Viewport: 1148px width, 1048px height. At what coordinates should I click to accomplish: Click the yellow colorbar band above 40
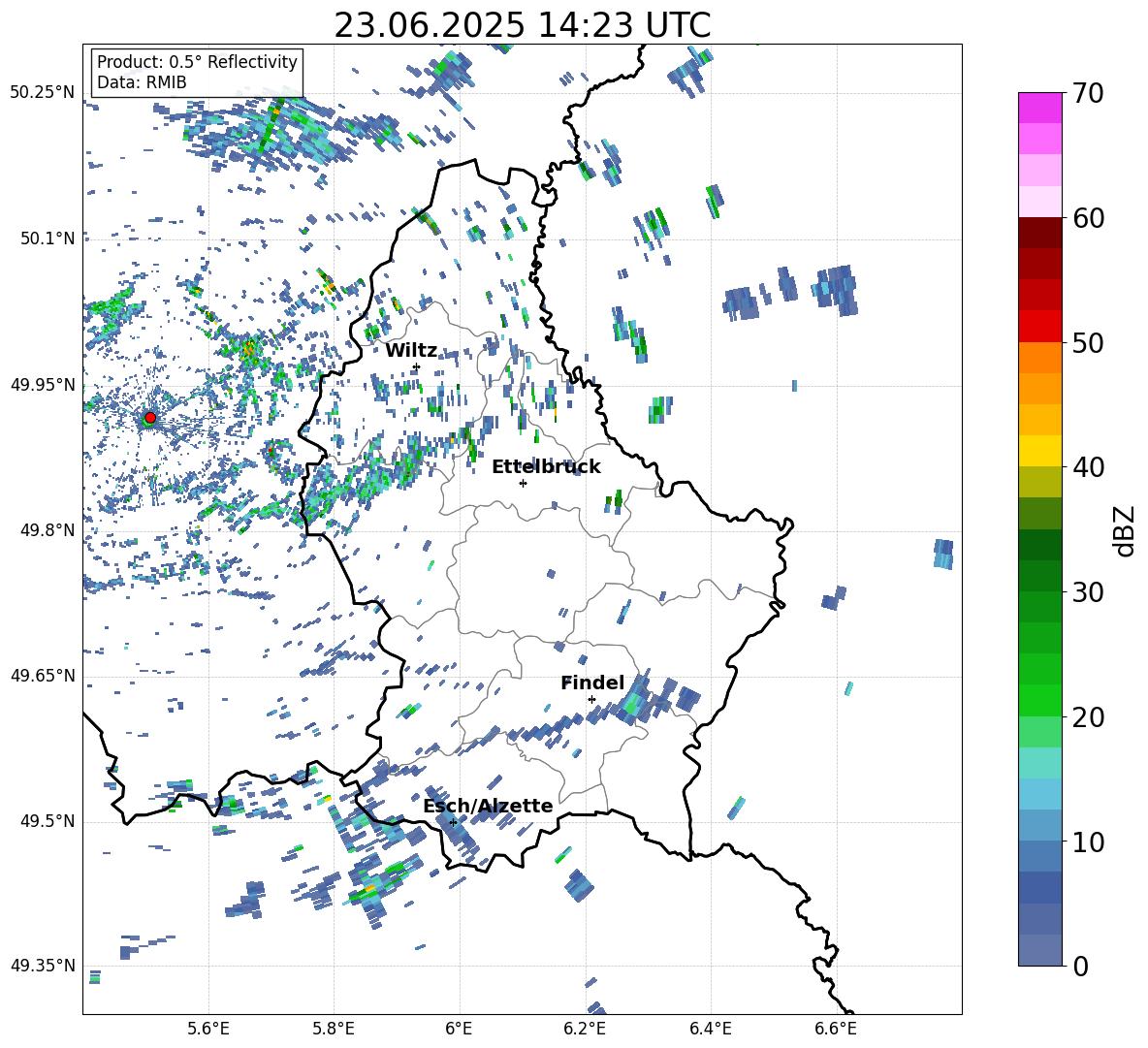1039,451
